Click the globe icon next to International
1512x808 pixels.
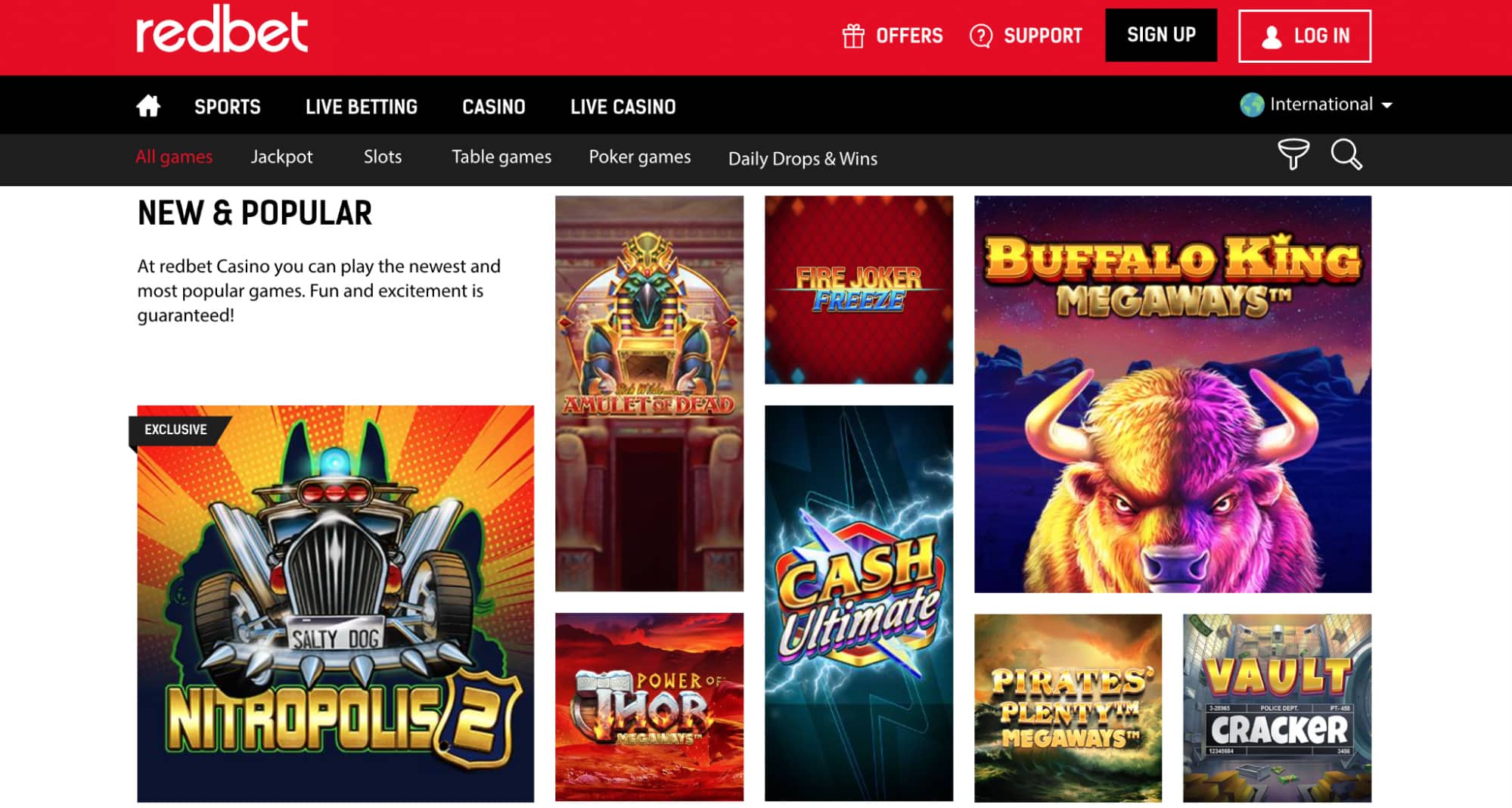[1252, 104]
